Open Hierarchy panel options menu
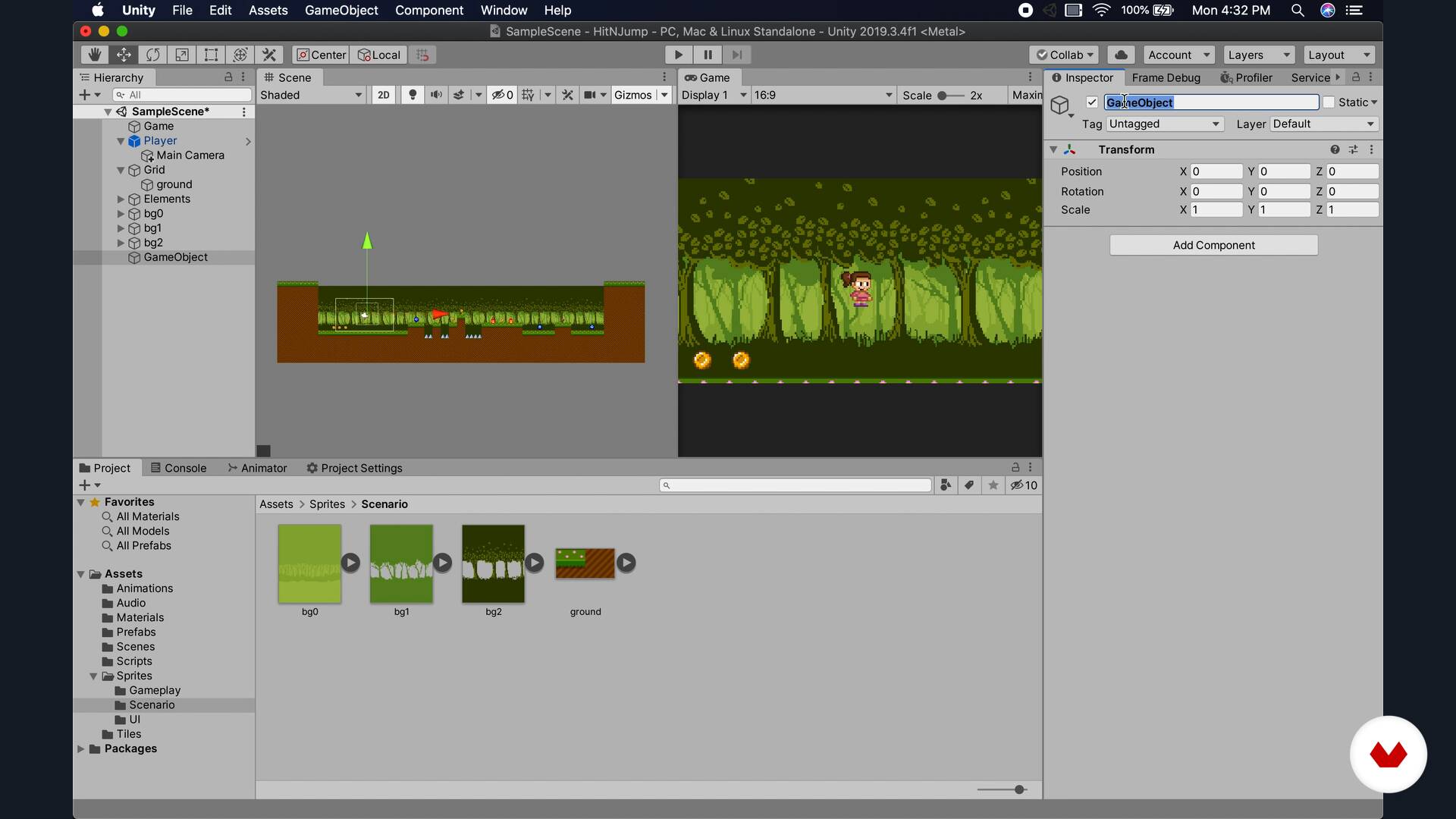This screenshot has height=819, width=1456. tap(243, 77)
